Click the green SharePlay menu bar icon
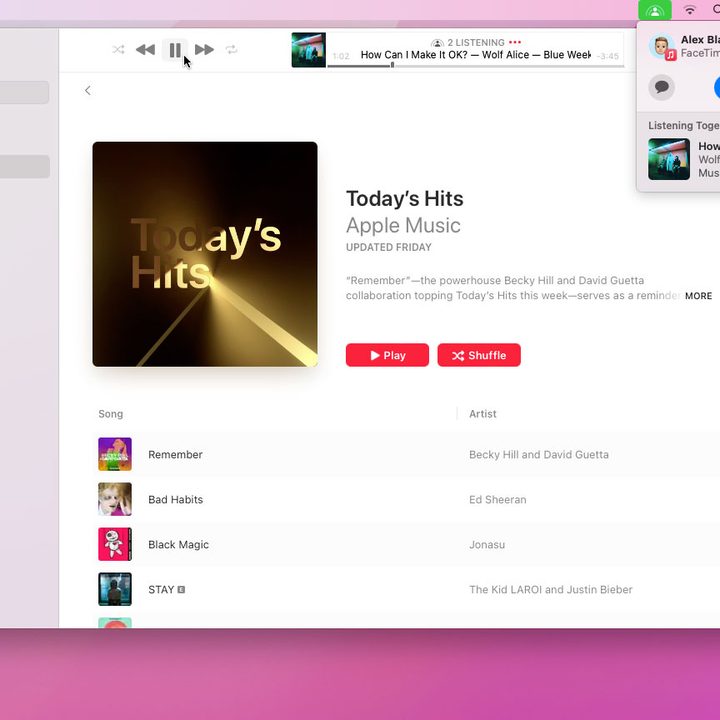720x720 pixels. [x=655, y=10]
